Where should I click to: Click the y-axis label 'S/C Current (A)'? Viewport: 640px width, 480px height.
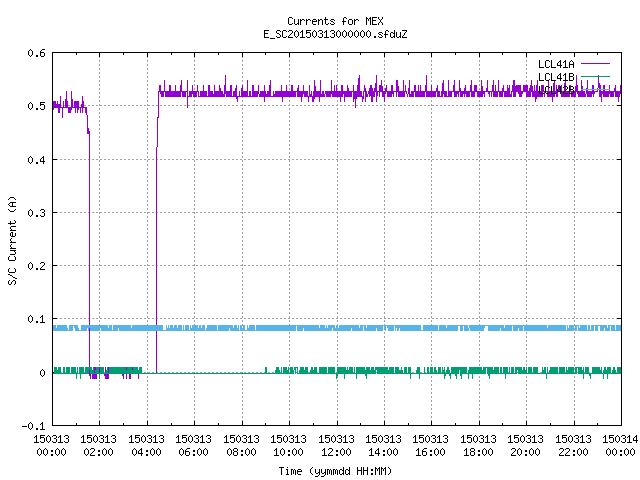click(x=12, y=240)
